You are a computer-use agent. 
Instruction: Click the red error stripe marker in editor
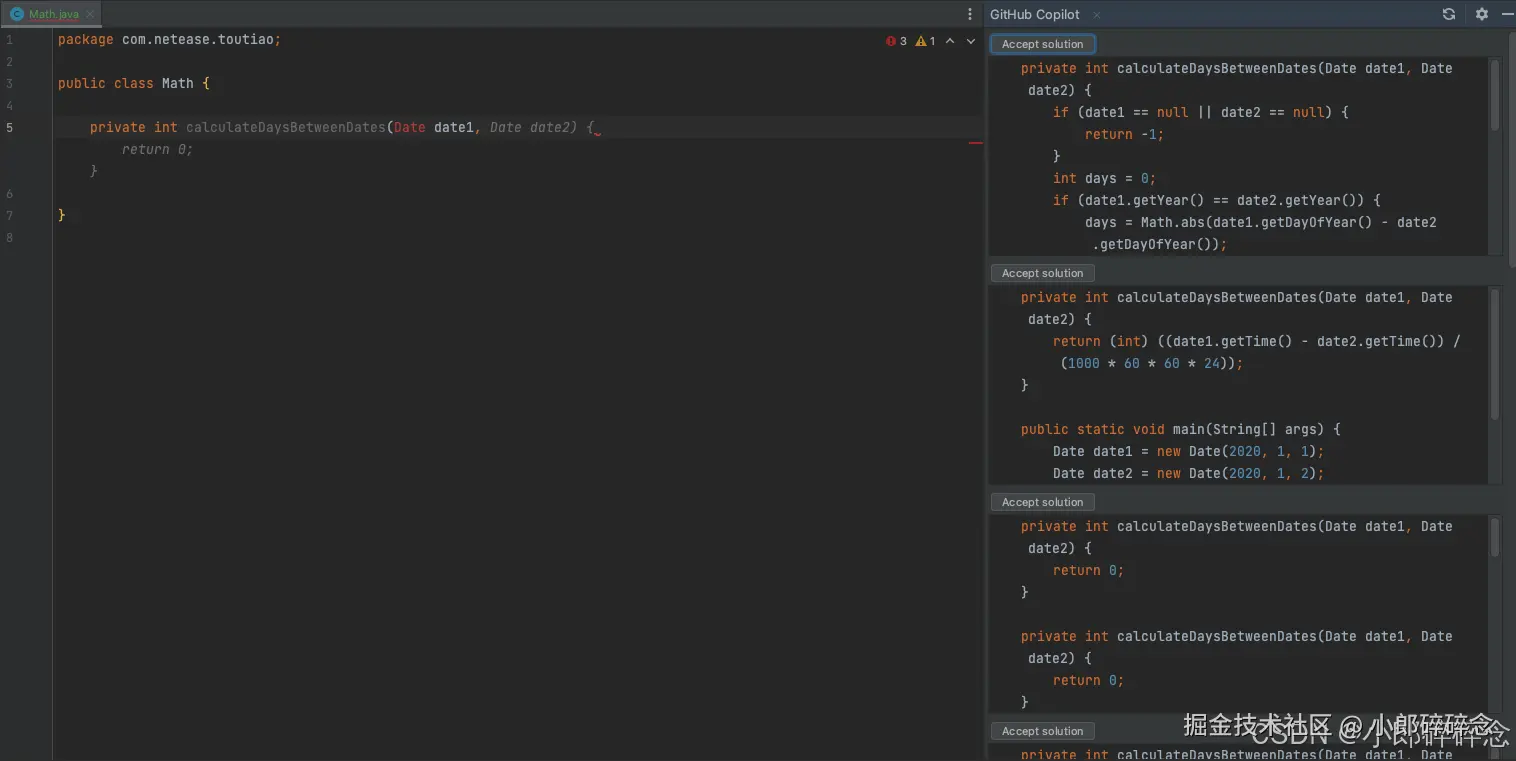pyautogui.click(x=975, y=143)
